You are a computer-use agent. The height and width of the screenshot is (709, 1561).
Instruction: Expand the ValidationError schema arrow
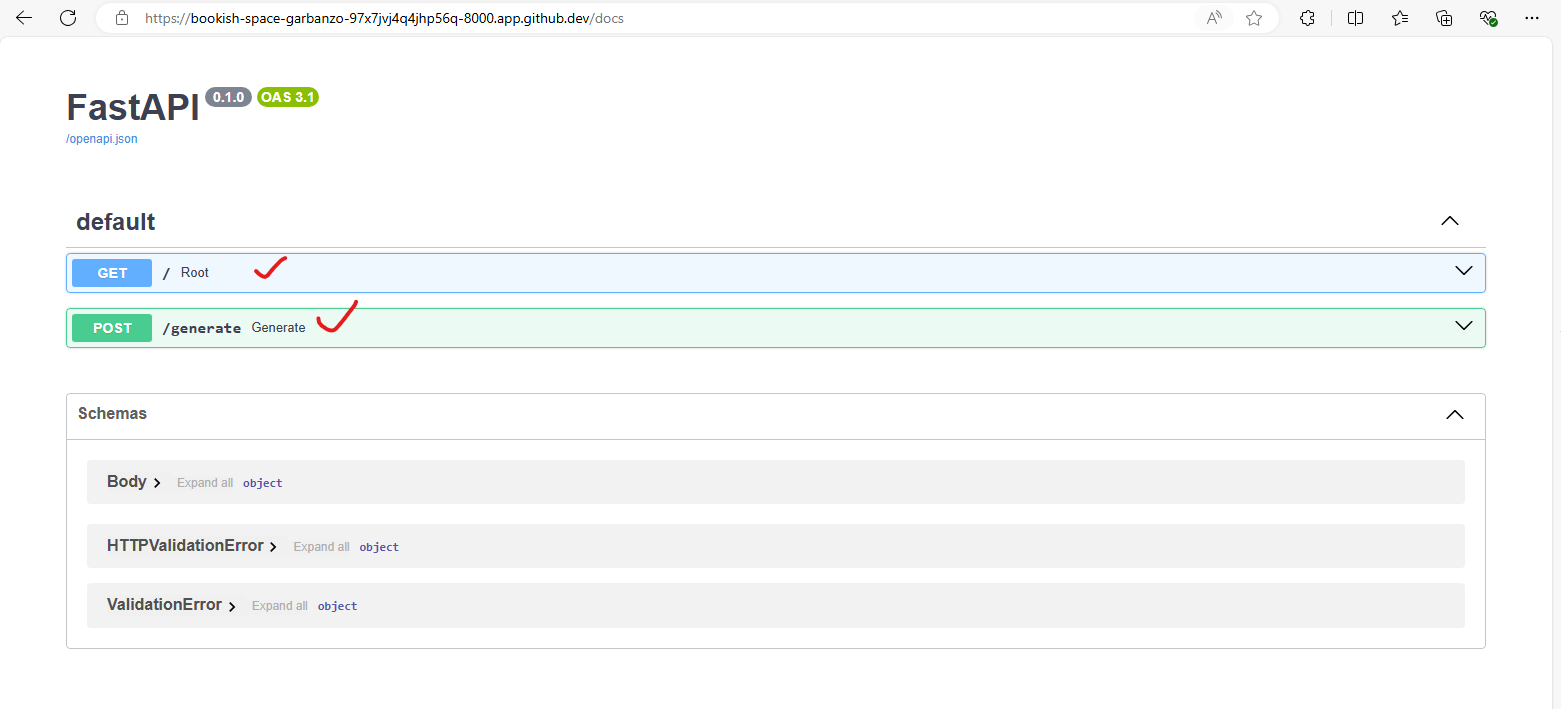click(232, 606)
